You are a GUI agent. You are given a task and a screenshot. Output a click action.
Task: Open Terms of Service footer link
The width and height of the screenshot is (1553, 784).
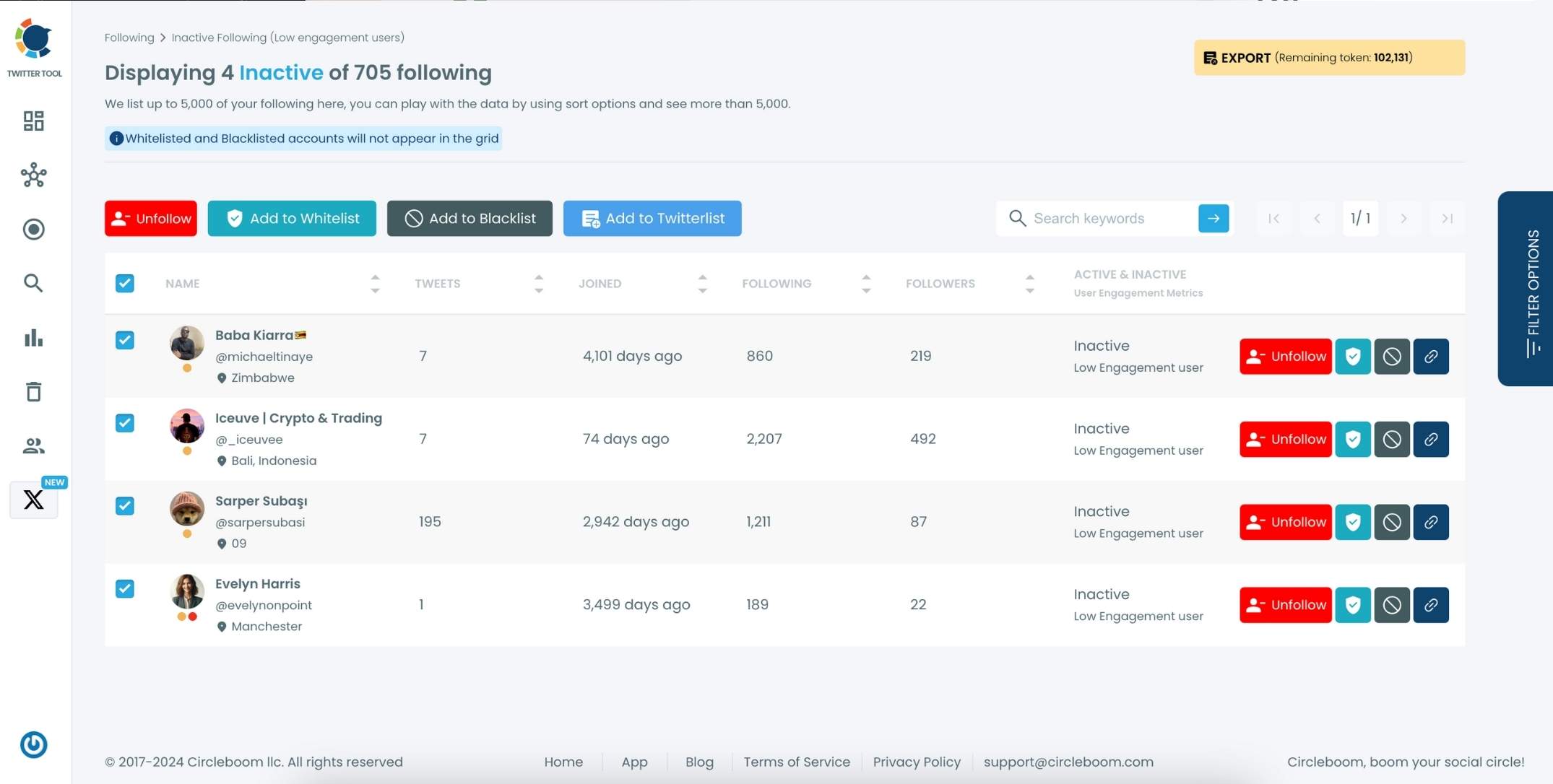pos(796,762)
